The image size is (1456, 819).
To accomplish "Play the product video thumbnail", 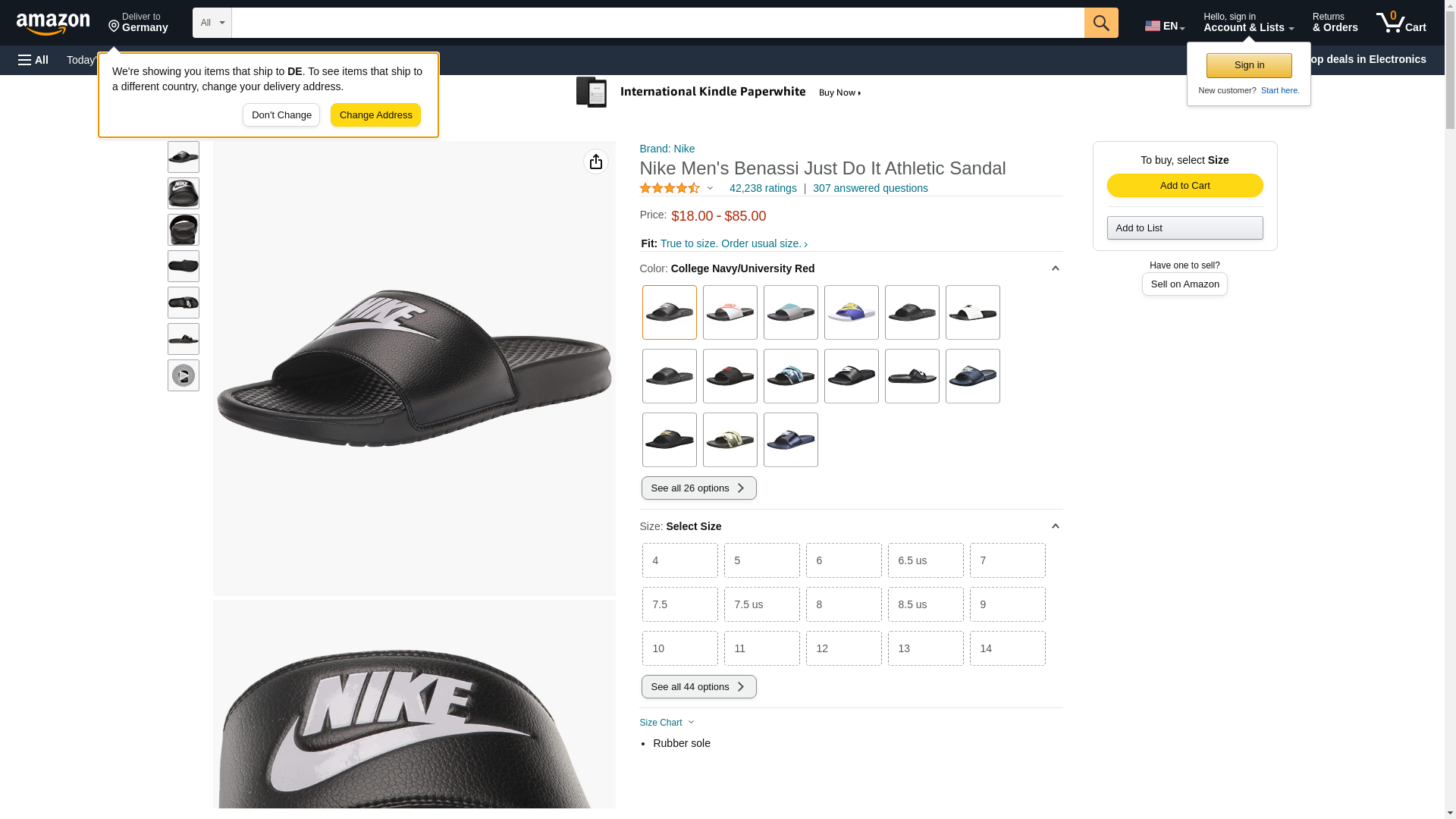I will (184, 375).
